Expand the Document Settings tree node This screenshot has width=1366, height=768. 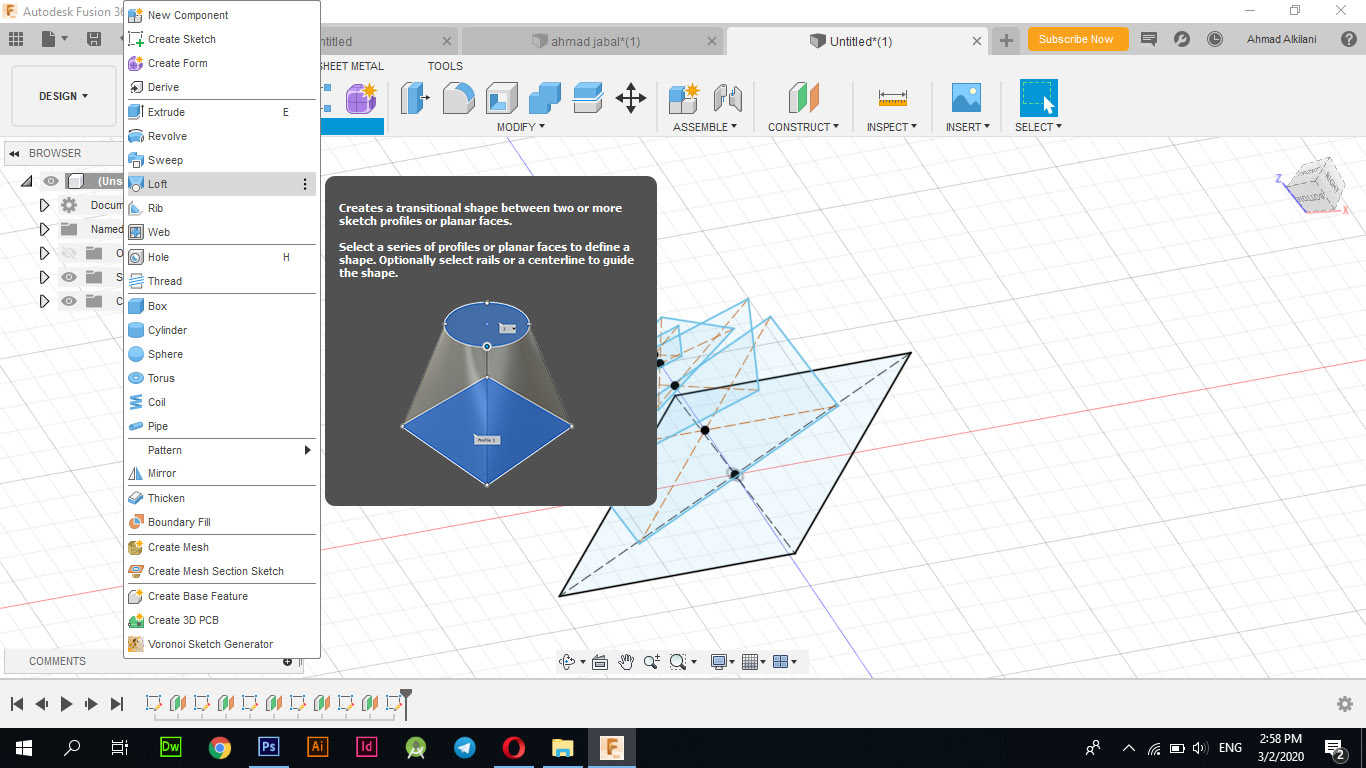[x=44, y=205]
